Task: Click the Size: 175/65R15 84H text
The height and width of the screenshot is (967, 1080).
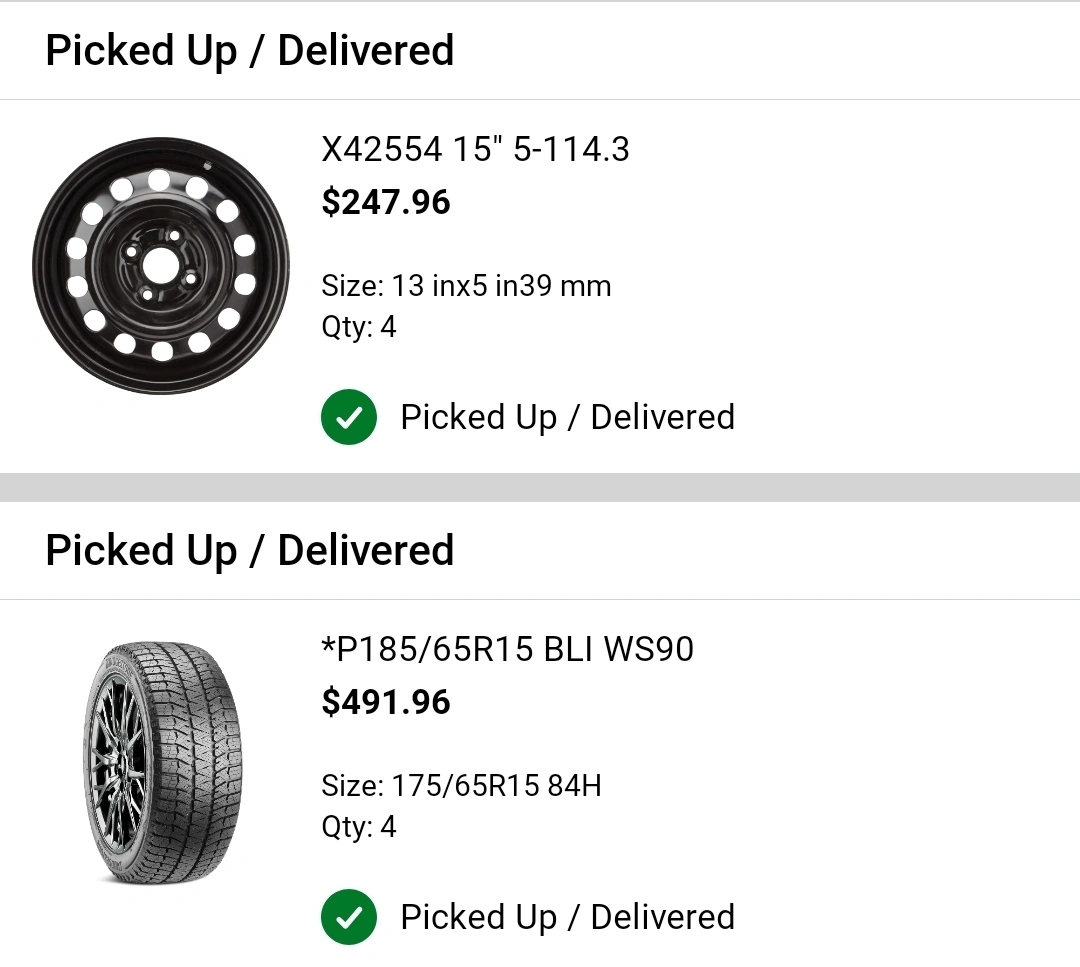Action: 461,787
